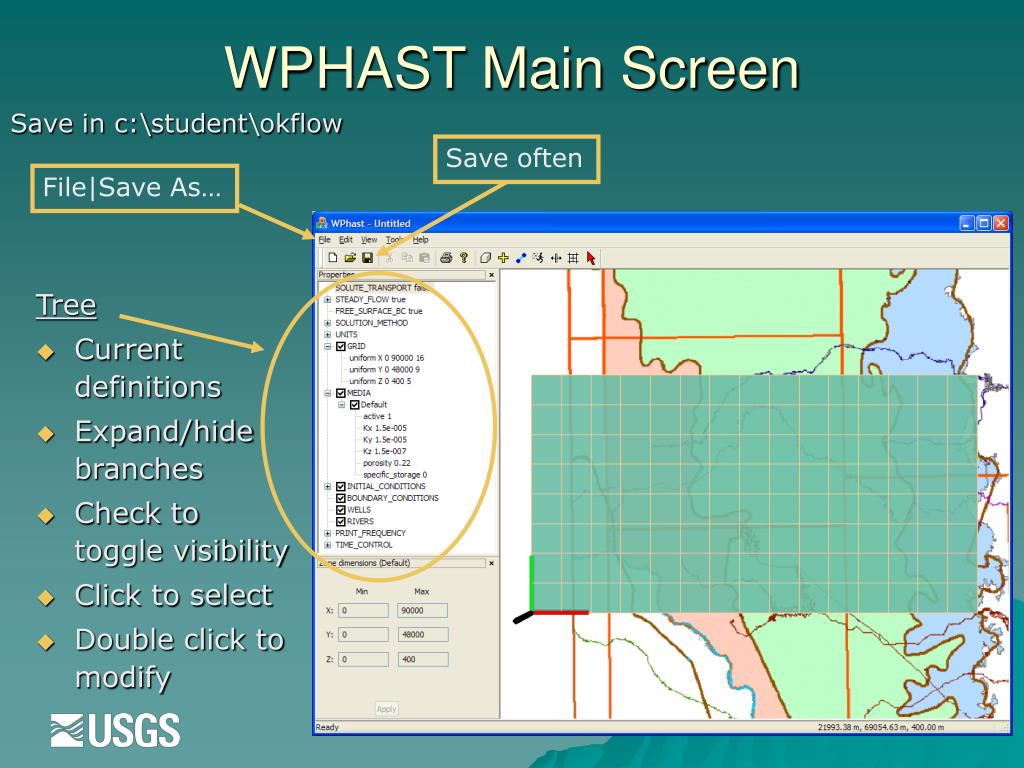
Task: Click the Z Max field showing 400
Action: [x=423, y=660]
